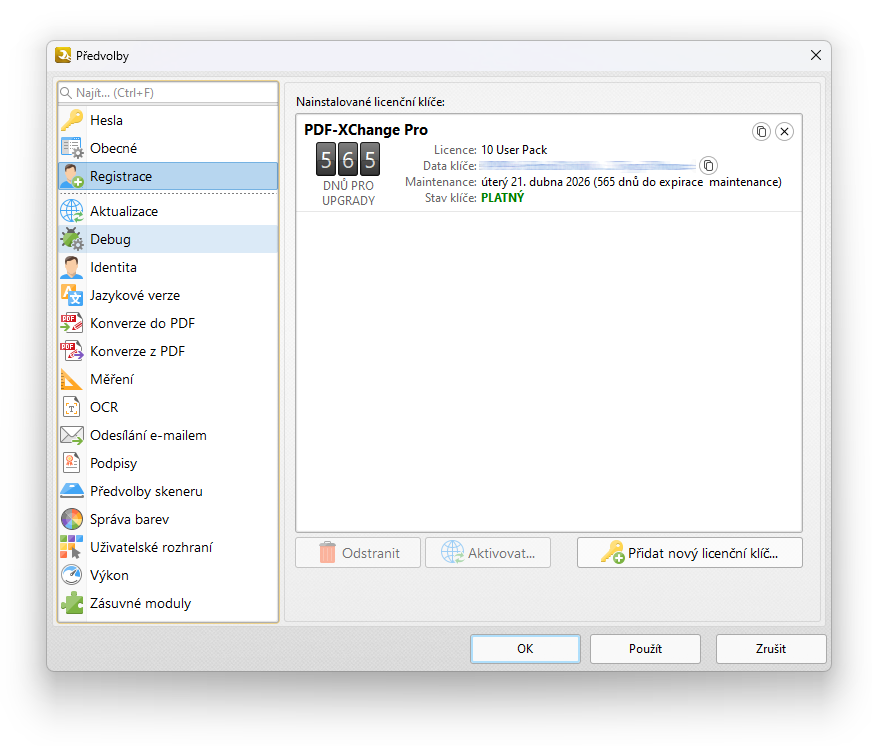The width and height of the screenshot is (872, 746).
Task: Open Zásuvné moduly settings
Action: click(x=168, y=603)
